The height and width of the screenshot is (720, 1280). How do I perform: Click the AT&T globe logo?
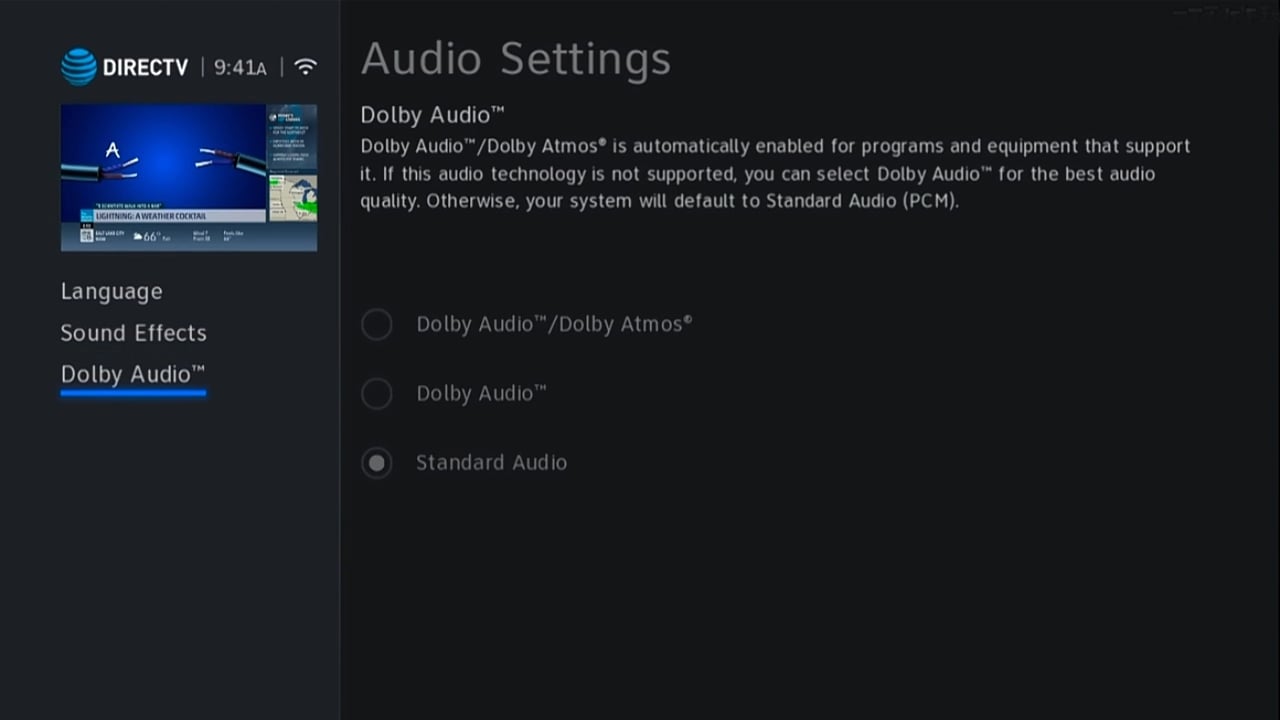(79, 67)
